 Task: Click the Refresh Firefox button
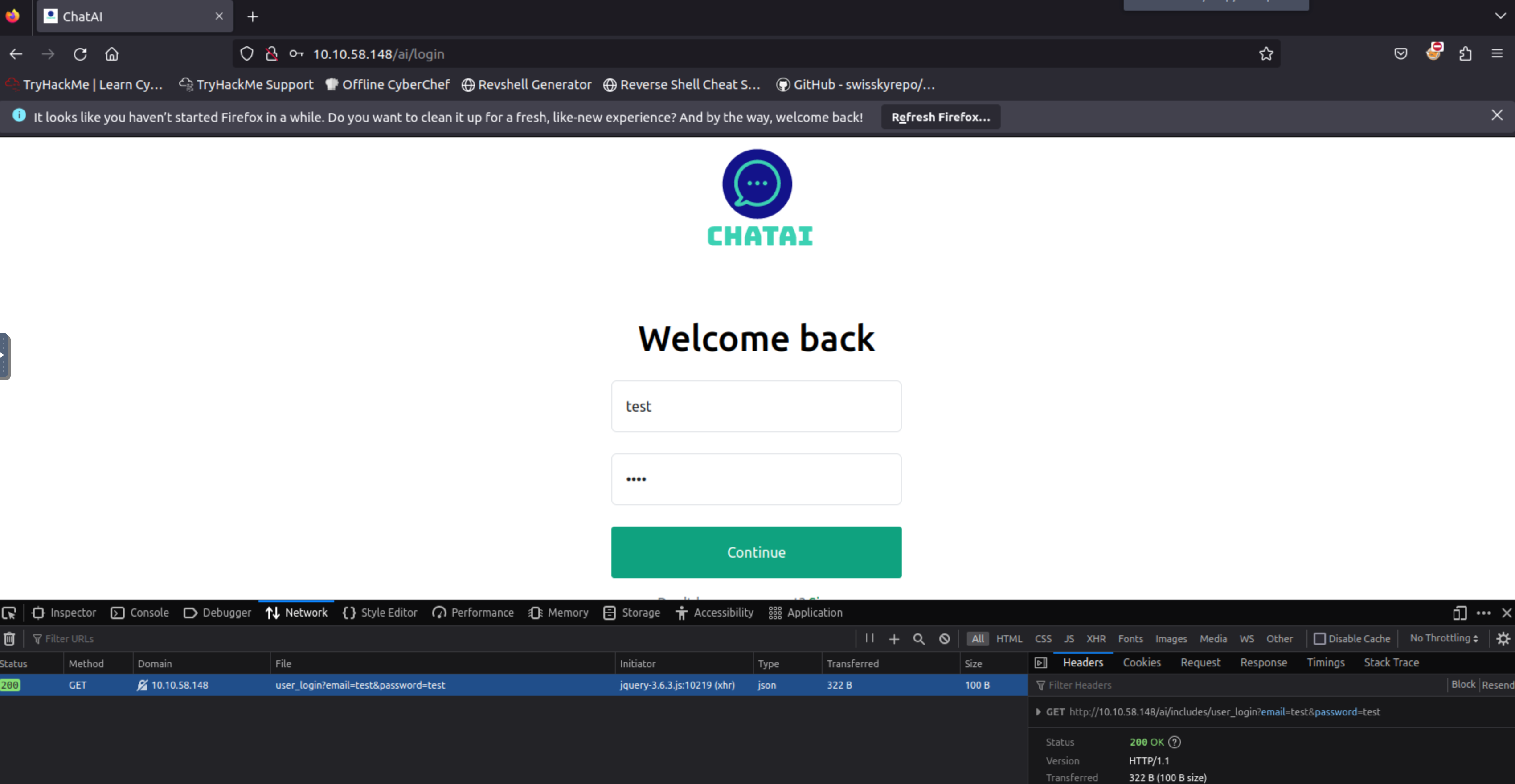(940, 116)
